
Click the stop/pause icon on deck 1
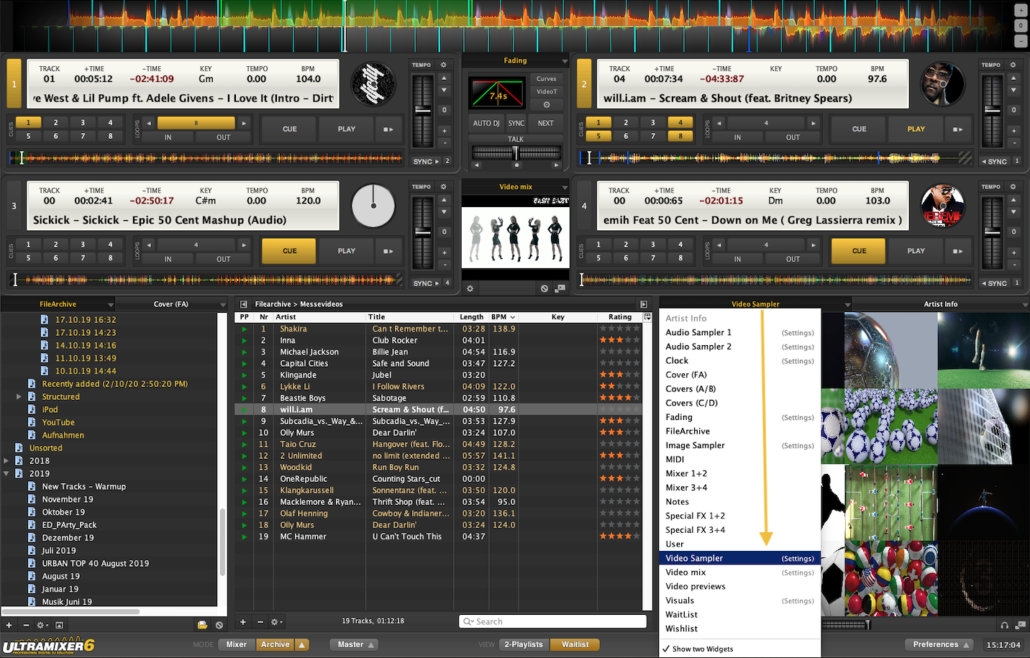pos(388,129)
